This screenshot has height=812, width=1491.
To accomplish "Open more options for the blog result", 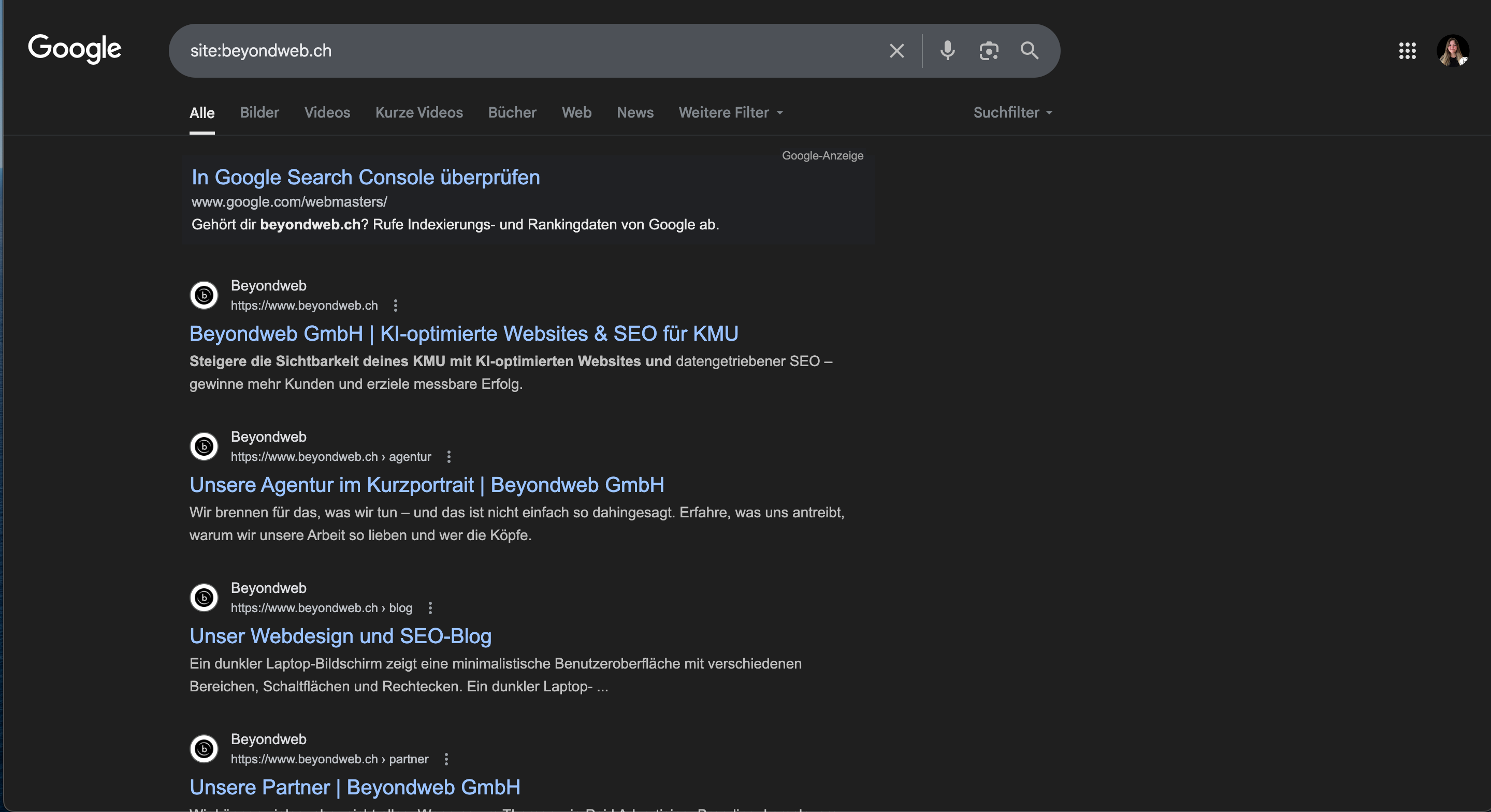I will (x=430, y=607).
